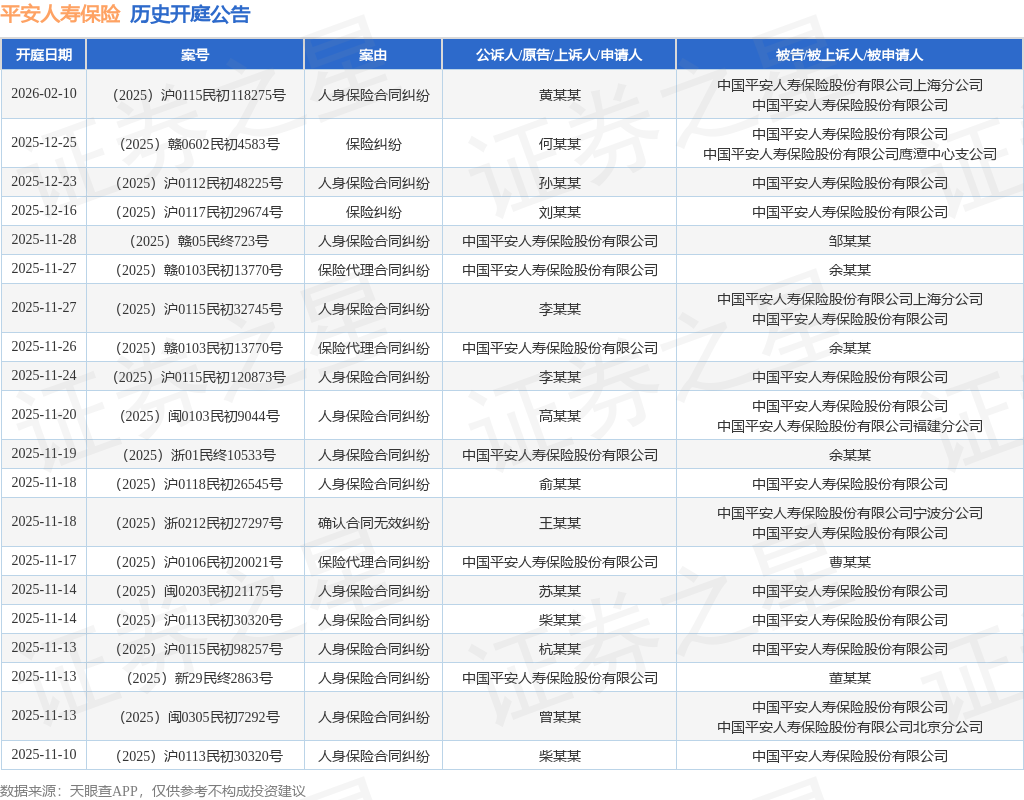Click plaintiff name 杭某某
Viewport: 1024px width, 800px height.
coord(560,650)
